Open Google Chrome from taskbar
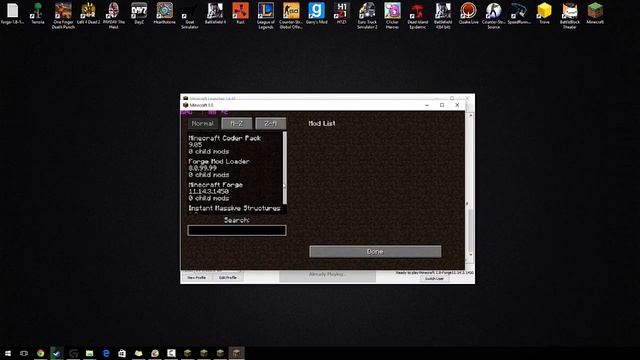The image size is (640, 360). click(x=40, y=353)
